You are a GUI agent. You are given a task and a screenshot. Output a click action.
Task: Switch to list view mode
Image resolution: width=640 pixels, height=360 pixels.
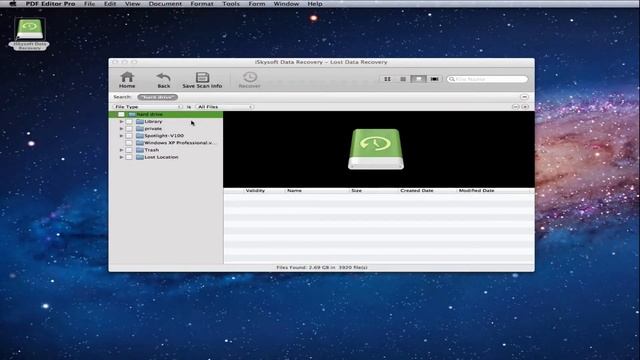click(x=403, y=79)
